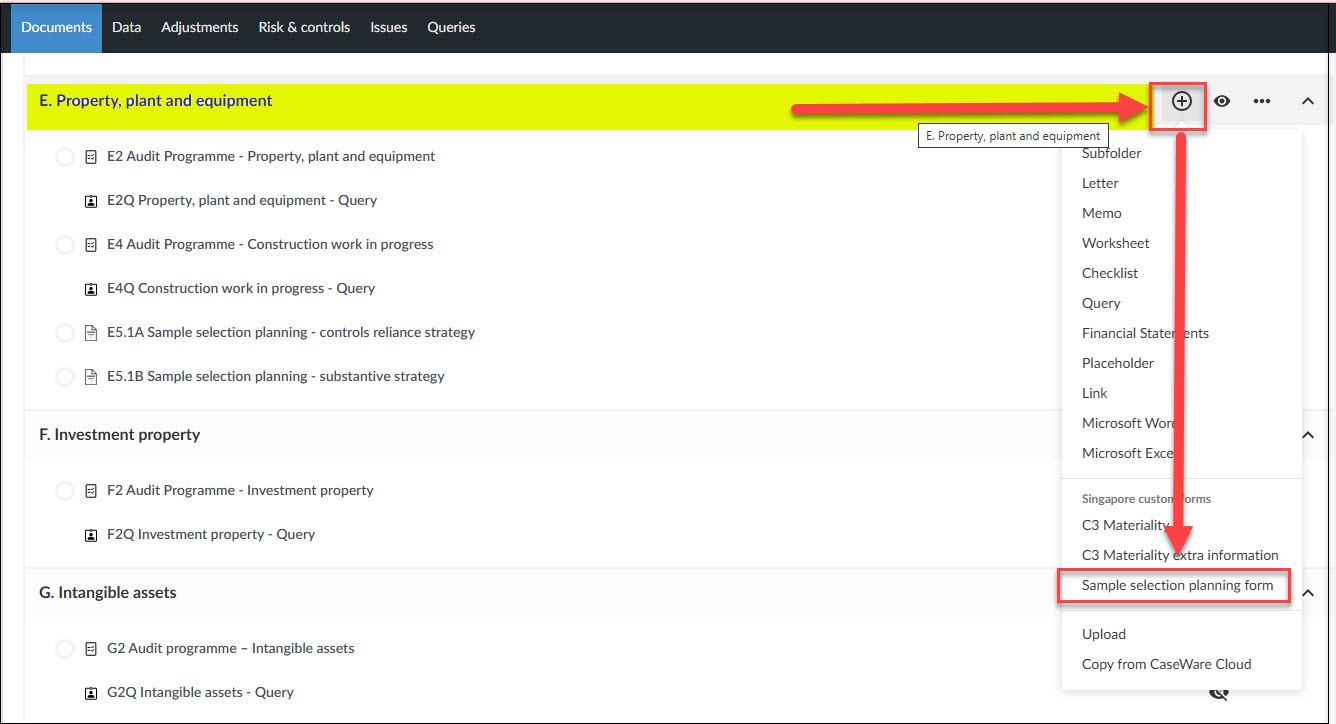Tick the circle next to F2 Audit Programme

[65, 491]
